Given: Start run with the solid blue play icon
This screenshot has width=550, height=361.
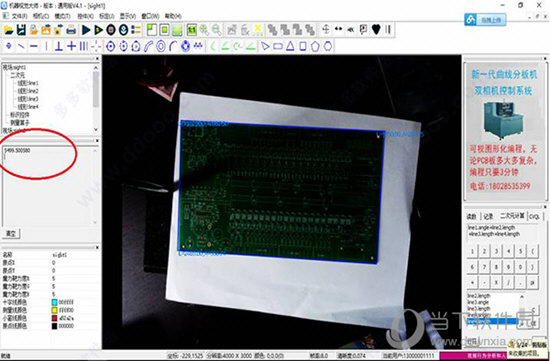Looking at the screenshot, I should coord(86,30).
